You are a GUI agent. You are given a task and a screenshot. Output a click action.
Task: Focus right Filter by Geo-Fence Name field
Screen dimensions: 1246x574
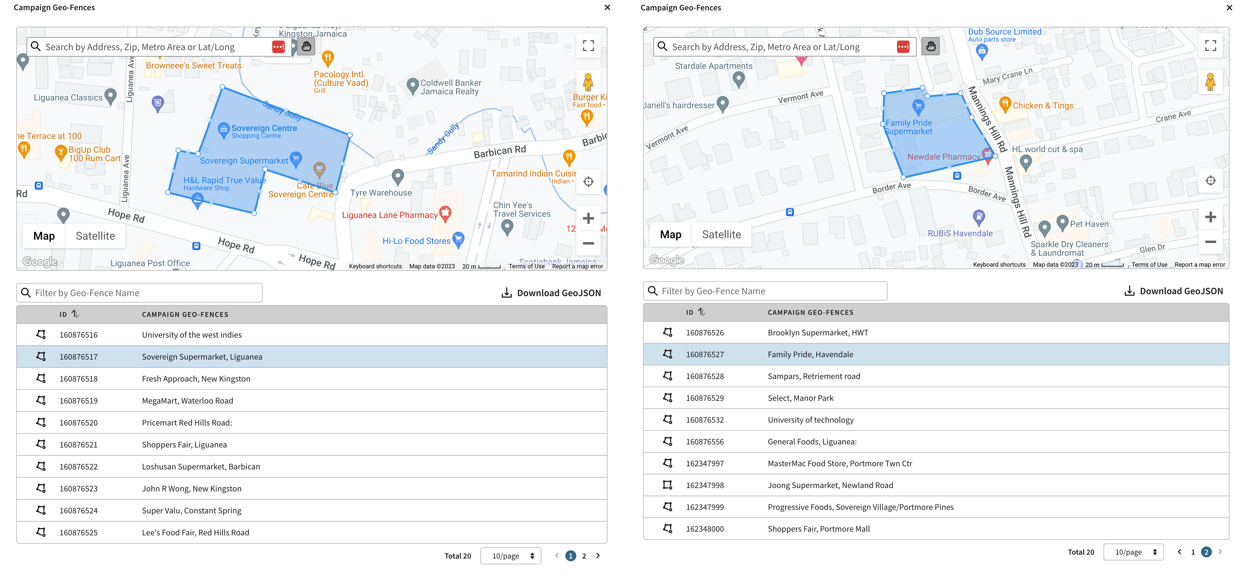(x=765, y=291)
